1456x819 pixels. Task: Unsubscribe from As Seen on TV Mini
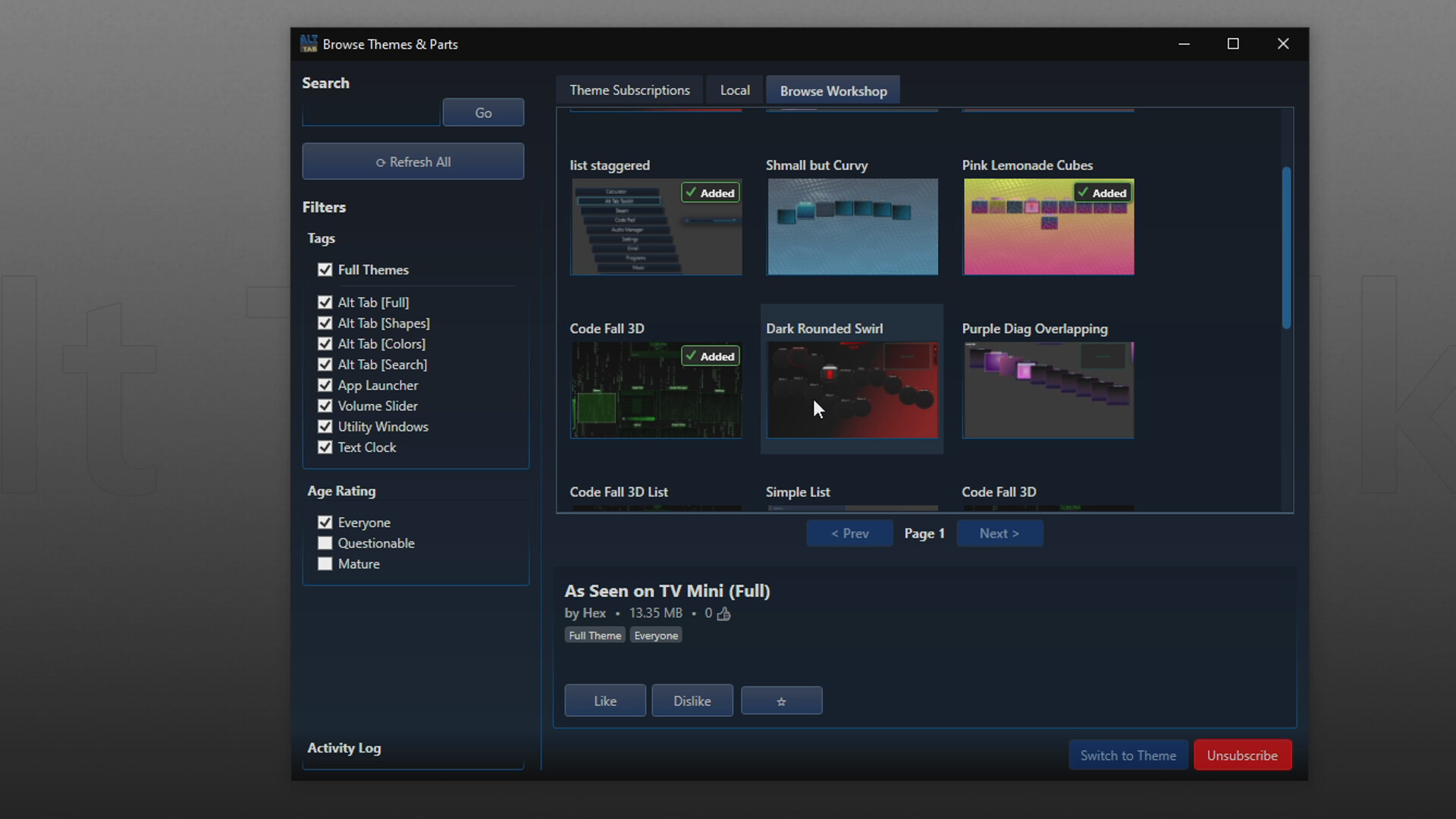[x=1242, y=755]
